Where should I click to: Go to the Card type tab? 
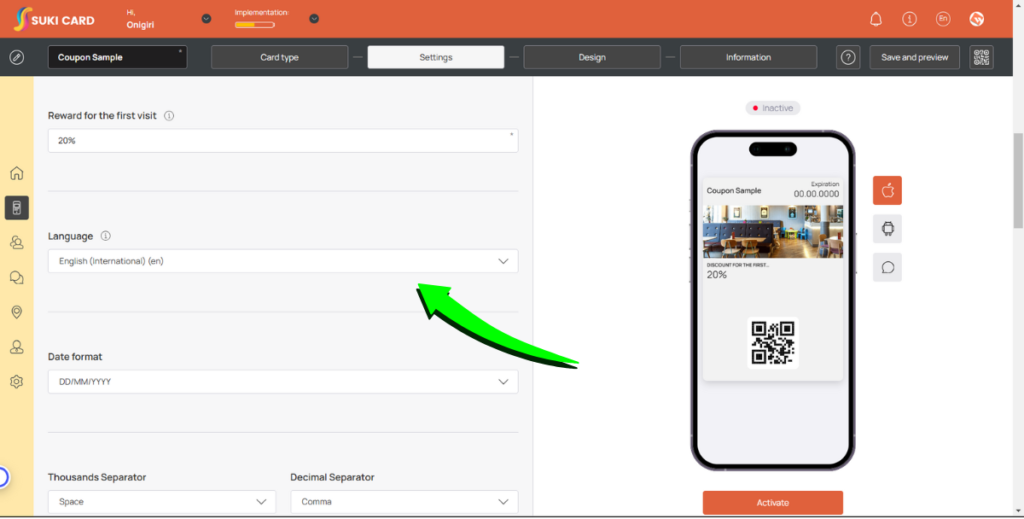click(279, 57)
